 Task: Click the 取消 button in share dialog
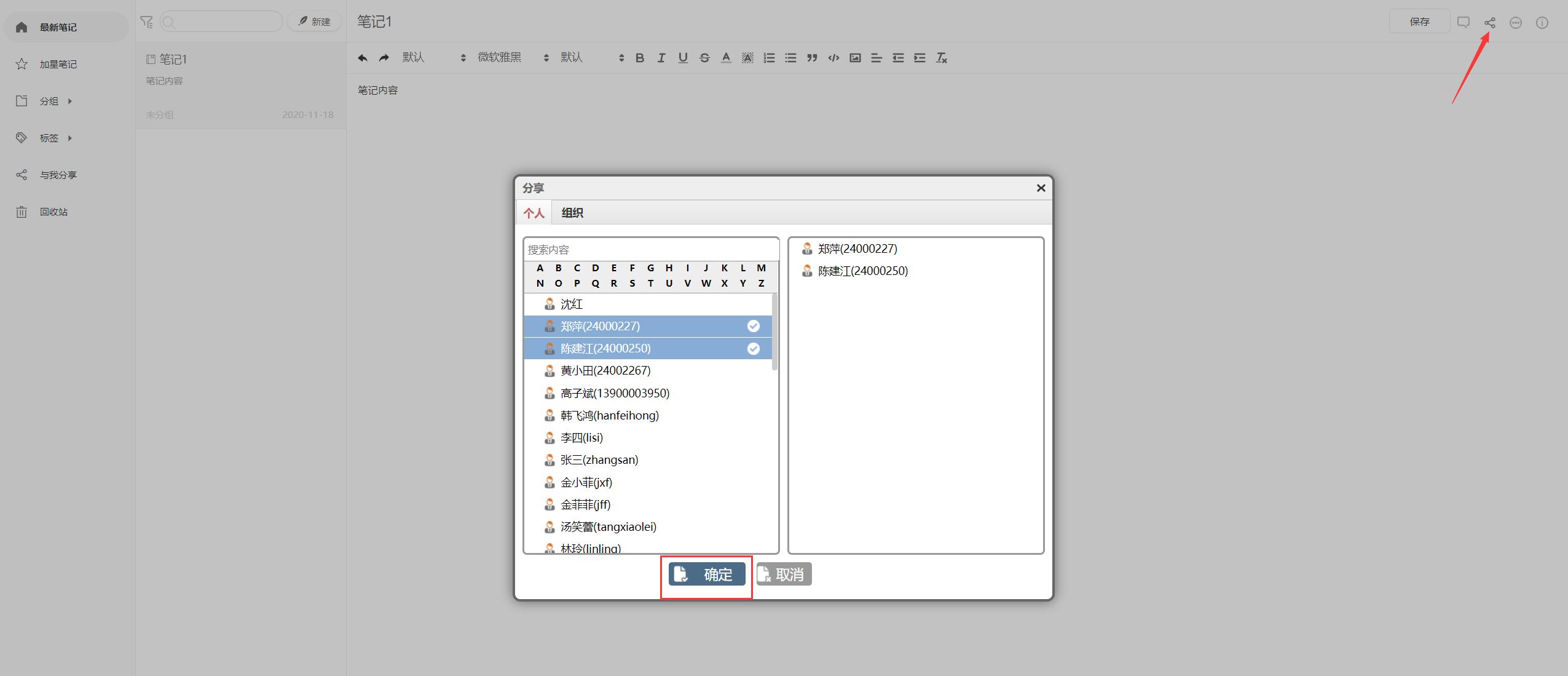point(784,575)
